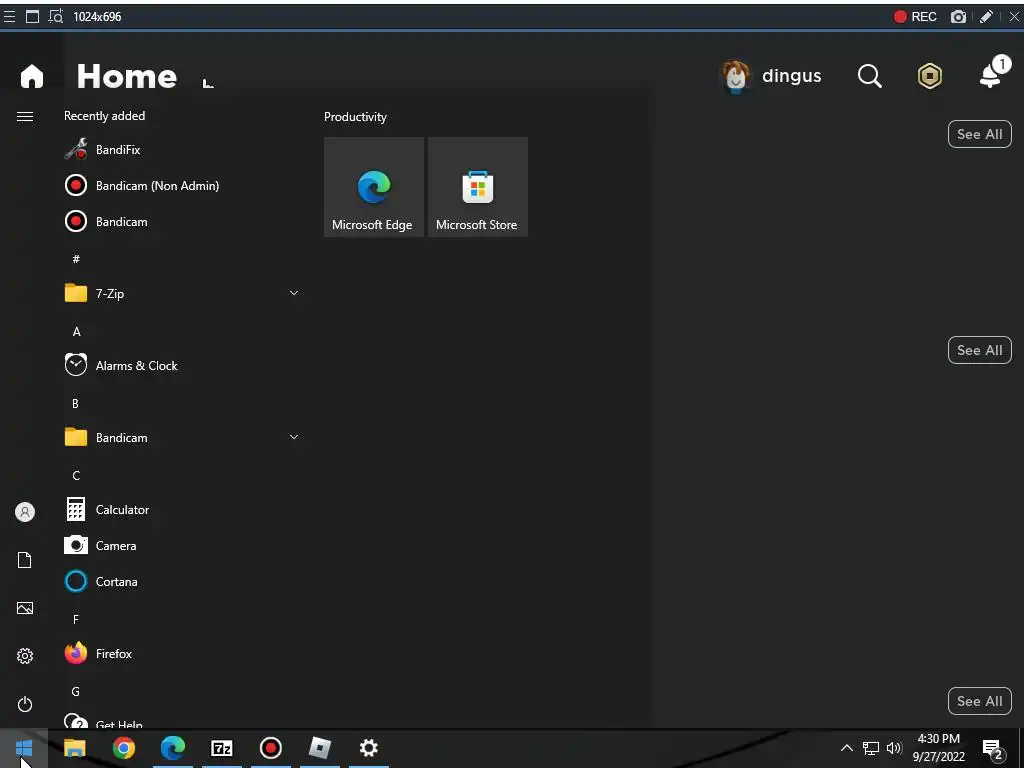The width and height of the screenshot is (1024, 768).
Task: Click the Roblox Home icon
Action: [31, 76]
